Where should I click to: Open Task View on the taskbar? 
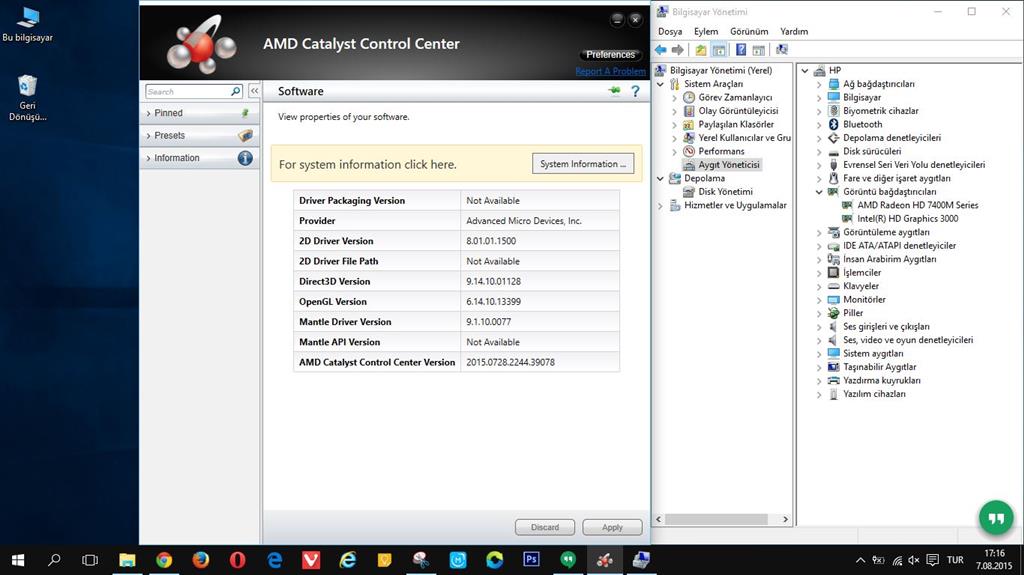(90, 560)
